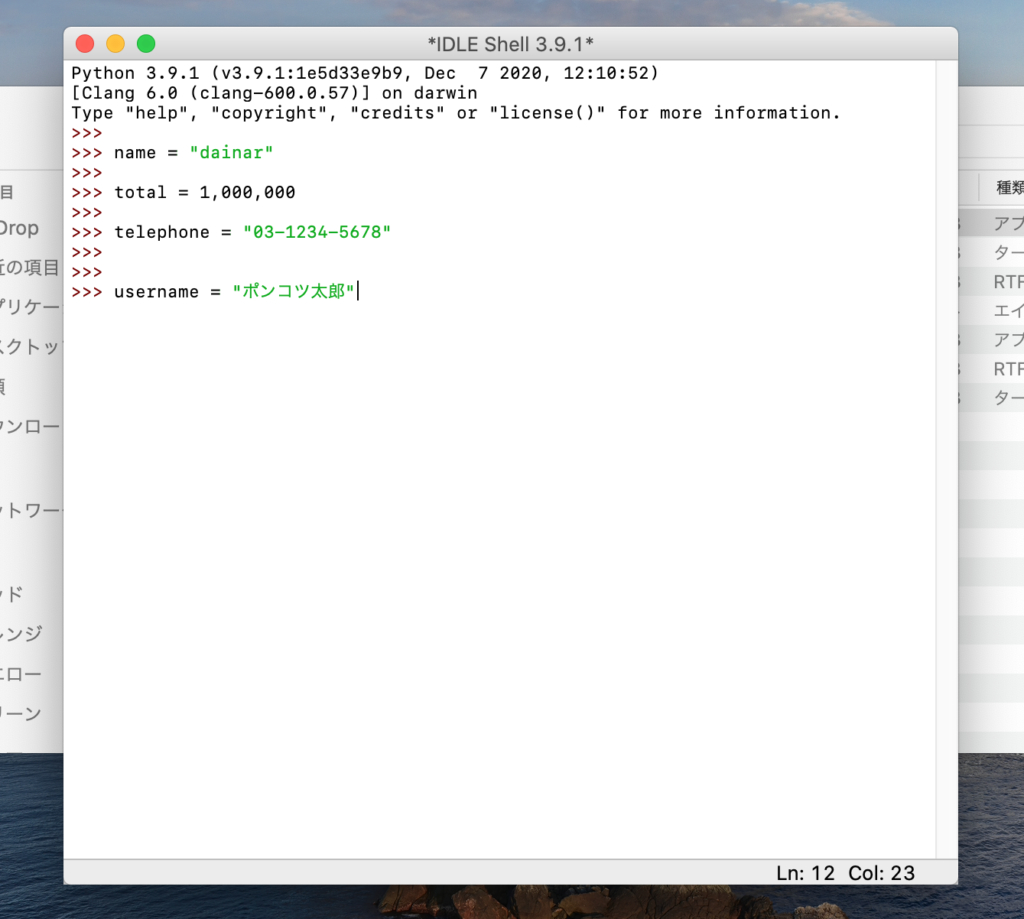Image resolution: width=1024 pixels, height=919 pixels.
Task: Click the IDLE Shell 3.9.1 title text
Action: tap(511, 44)
